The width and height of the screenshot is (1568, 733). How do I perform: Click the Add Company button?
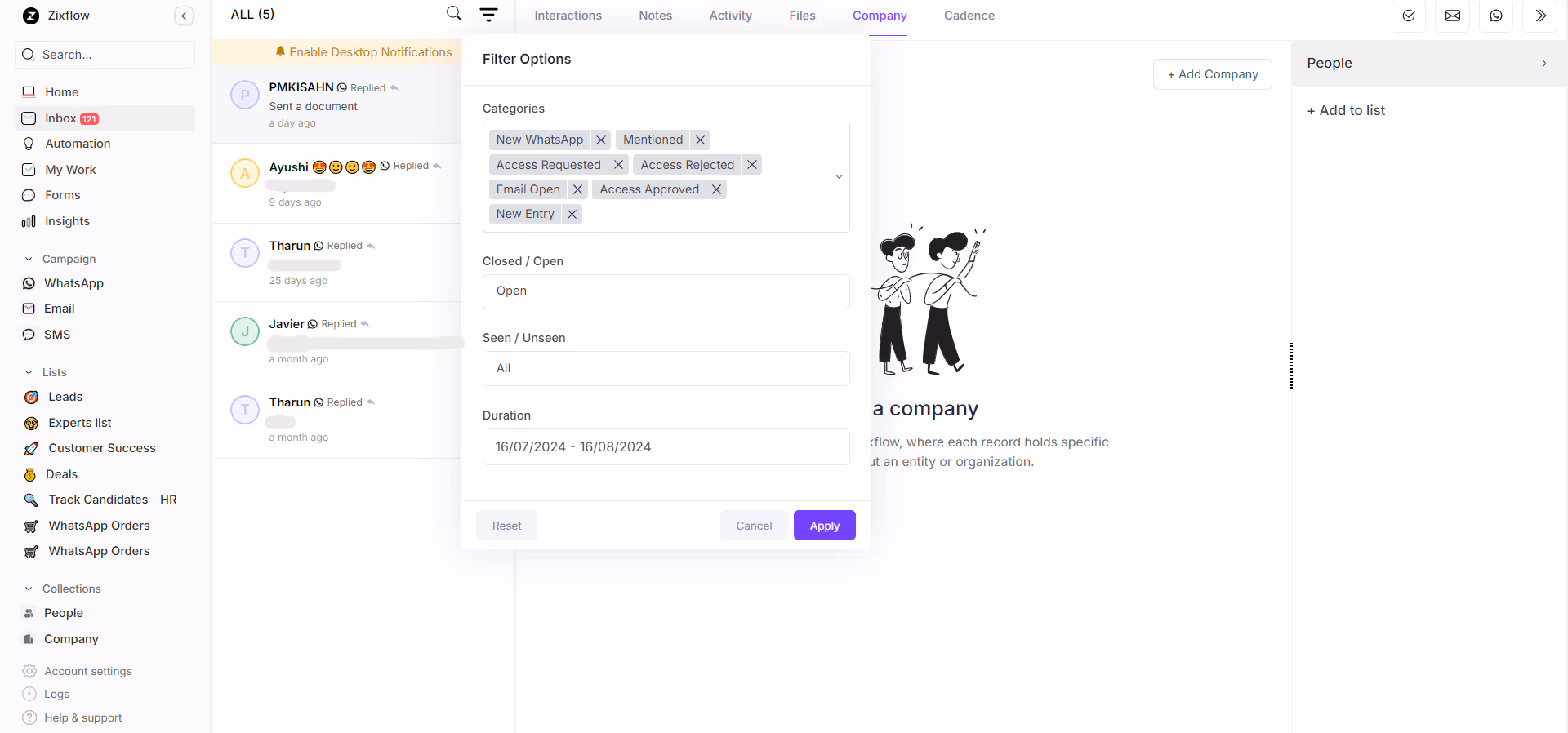coord(1212,74)
